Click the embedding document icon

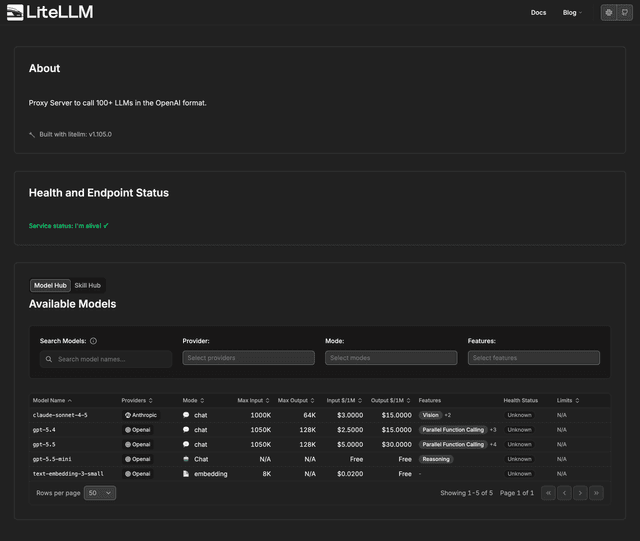click(186, 474)
